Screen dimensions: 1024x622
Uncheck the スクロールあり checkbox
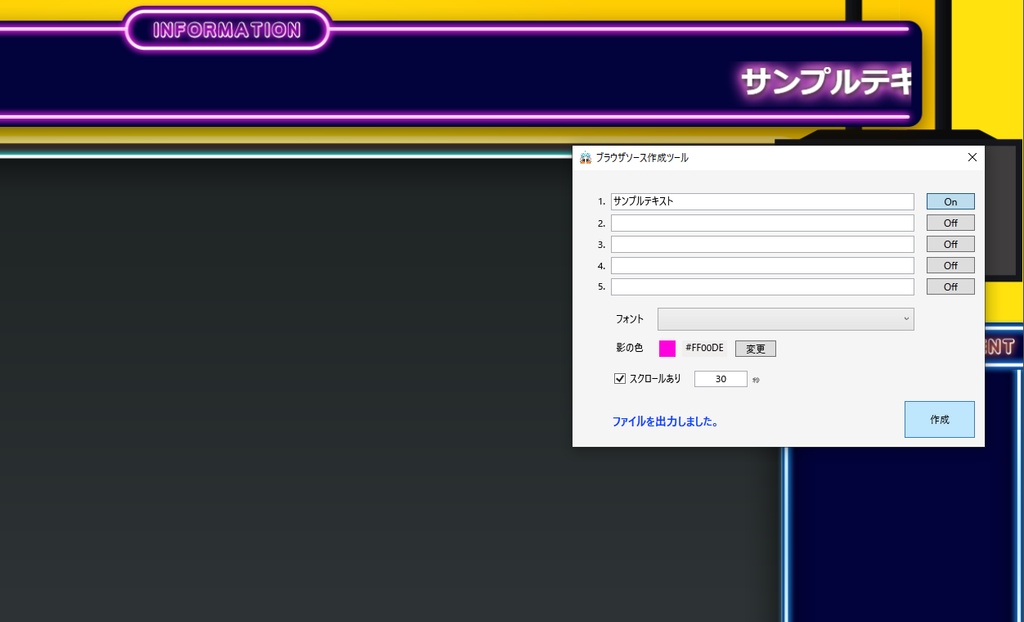620,378
